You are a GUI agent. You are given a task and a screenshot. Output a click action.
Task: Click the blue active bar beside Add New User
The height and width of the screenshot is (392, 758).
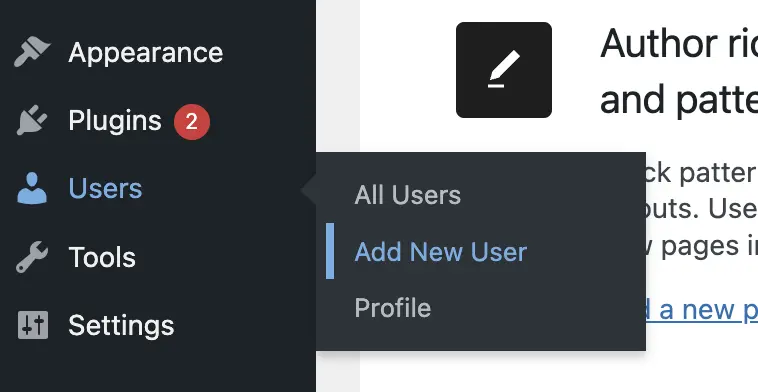(330, 251)
